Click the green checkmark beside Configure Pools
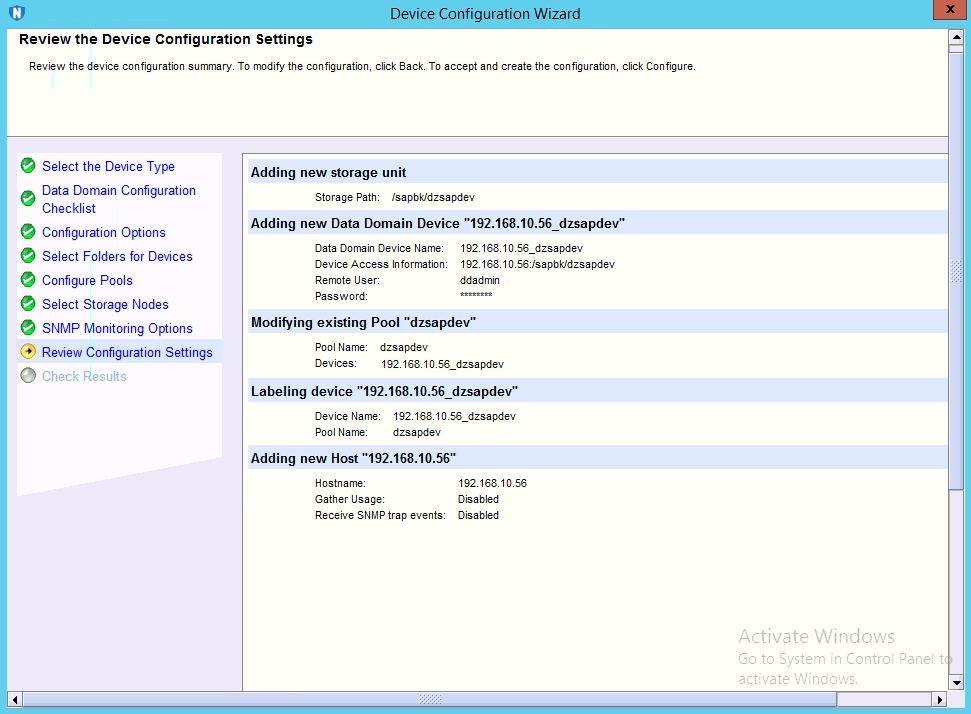Screen dimensions: 971x714 point(28,280)
